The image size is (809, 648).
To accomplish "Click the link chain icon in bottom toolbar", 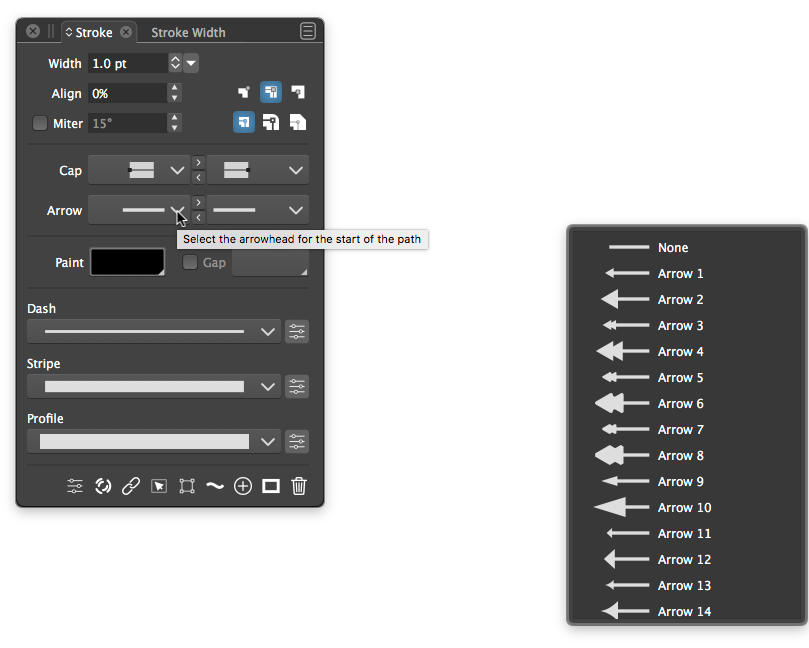I will point(131,486).
